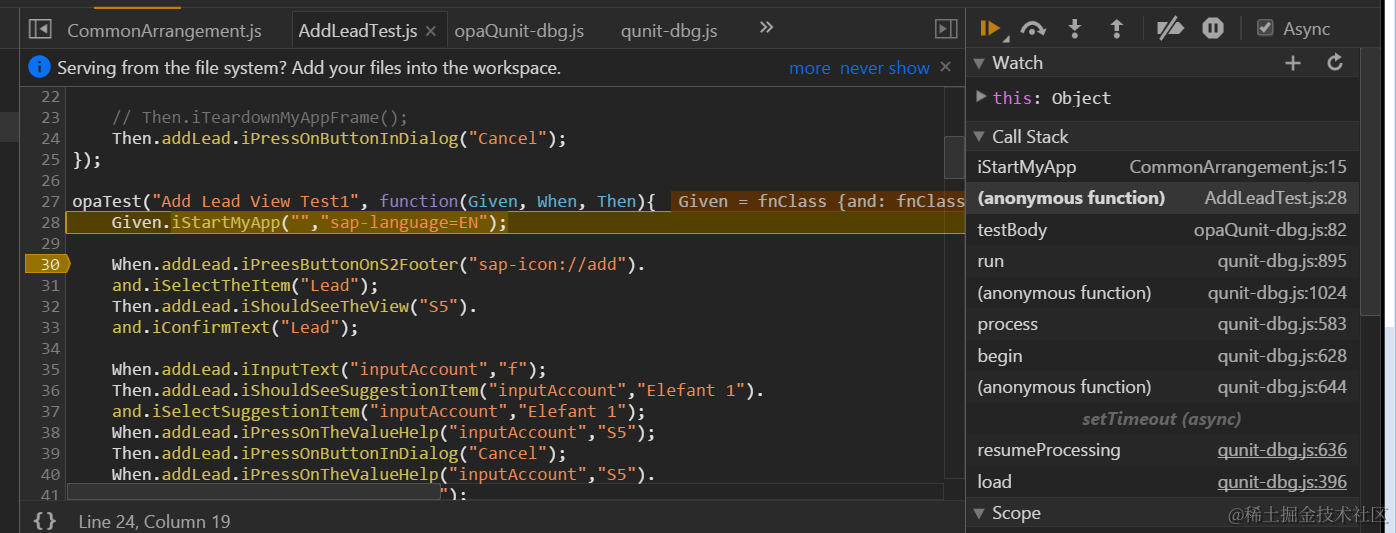Select anonymous function frame at qunit-dbg.js:1024

tap(1162, 293)
